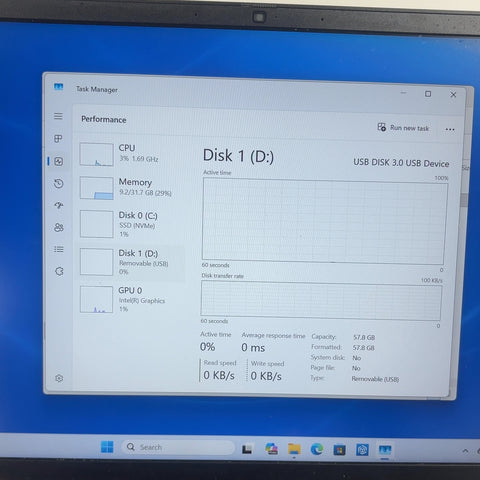Viewport: 480px width, 480px height.
Task: Open the Users page icon
Action: click(59, 227)
